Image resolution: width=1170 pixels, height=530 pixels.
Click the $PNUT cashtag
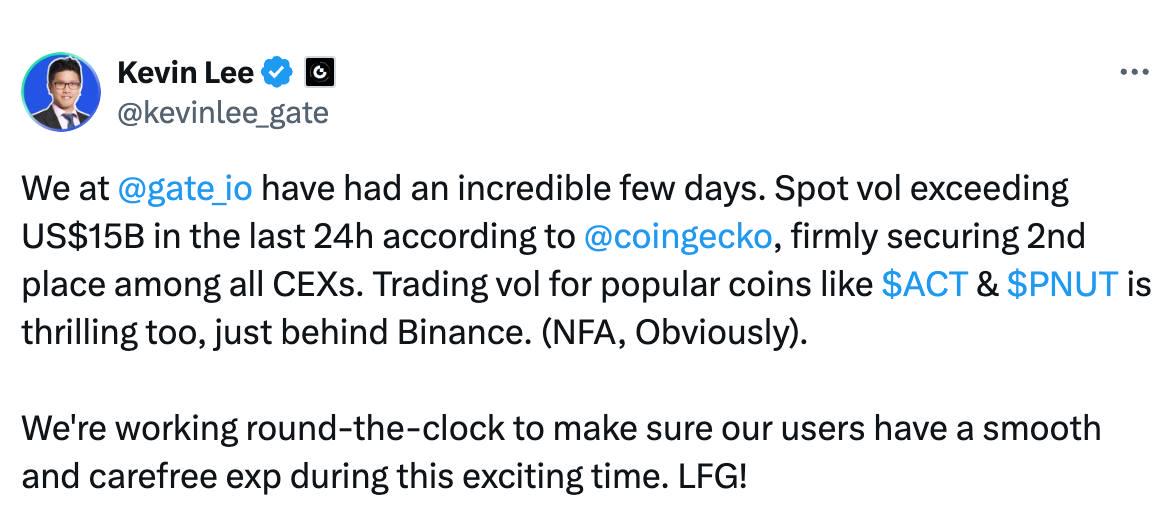(x=1063, y=285)
